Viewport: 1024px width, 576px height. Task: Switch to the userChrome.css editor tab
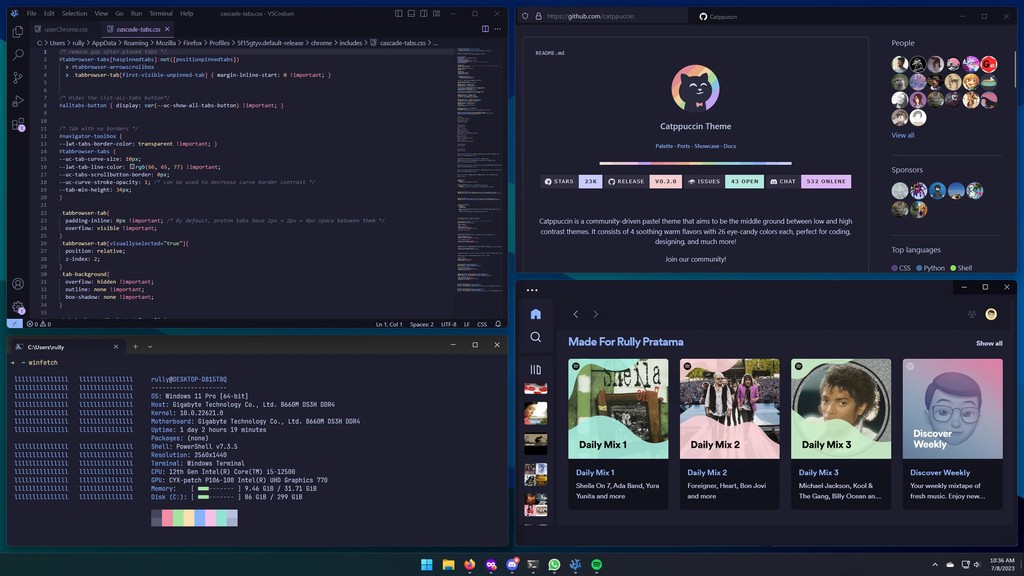(x=66, y=31)
